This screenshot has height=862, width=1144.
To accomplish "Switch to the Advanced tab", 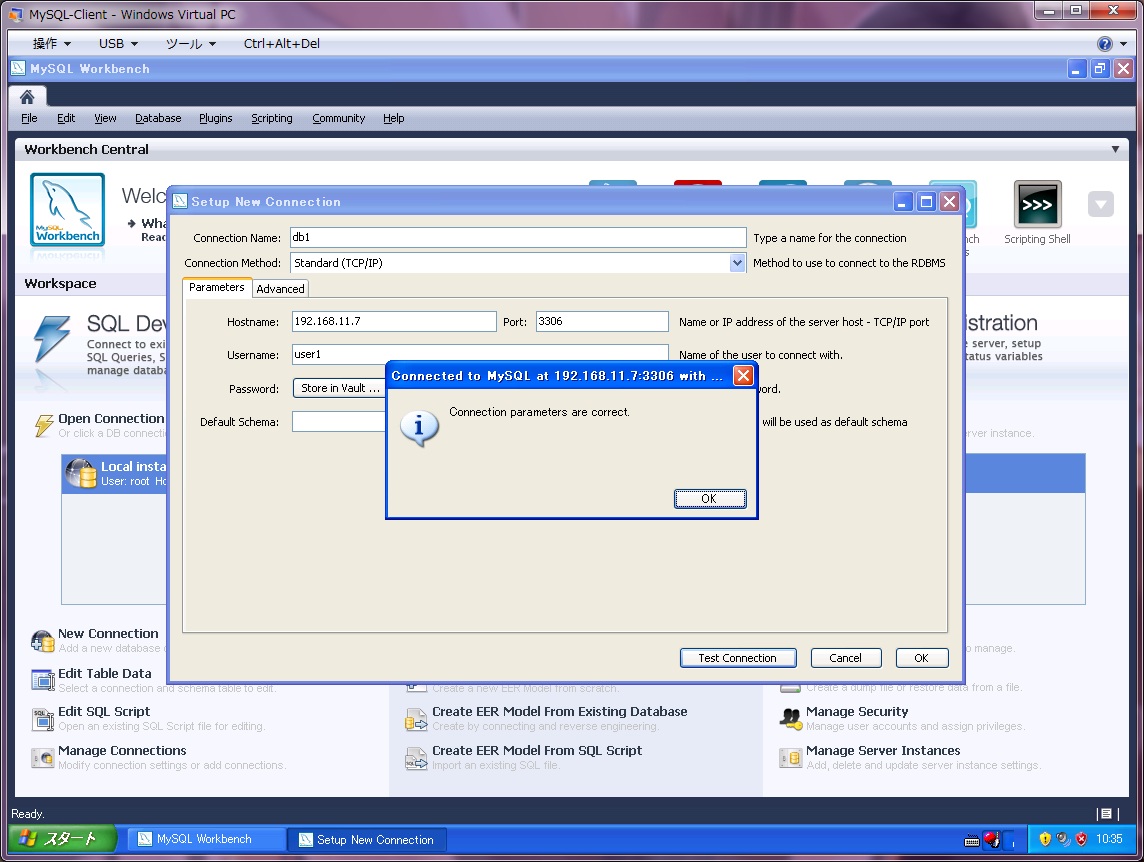I will pyautogui.click(x=280, y=289).
